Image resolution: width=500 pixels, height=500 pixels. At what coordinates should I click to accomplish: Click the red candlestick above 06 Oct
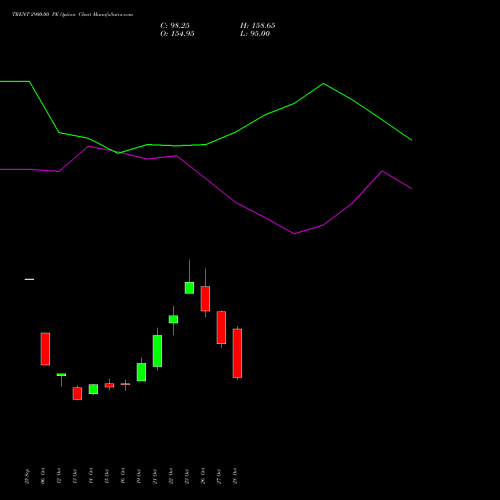(x=45, y=349)
